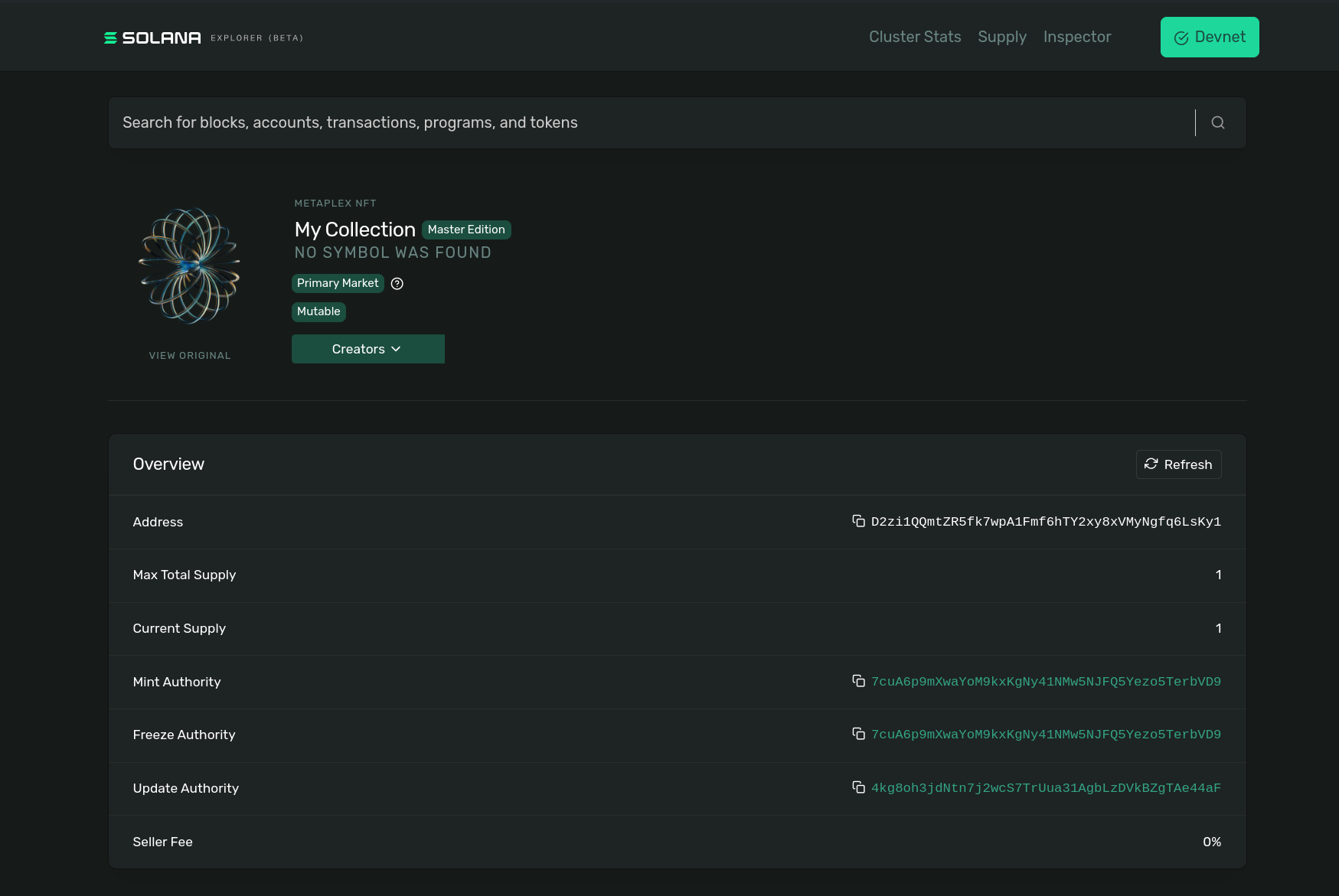Expand the Creators dropdown
Viewport: 1339px width, 896px height.
(367, 349)
